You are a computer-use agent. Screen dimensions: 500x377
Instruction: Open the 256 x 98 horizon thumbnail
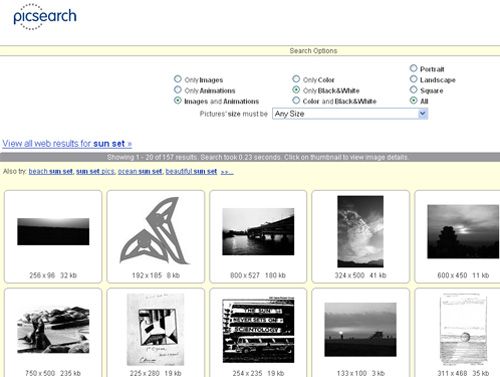[x=53, y=232]
